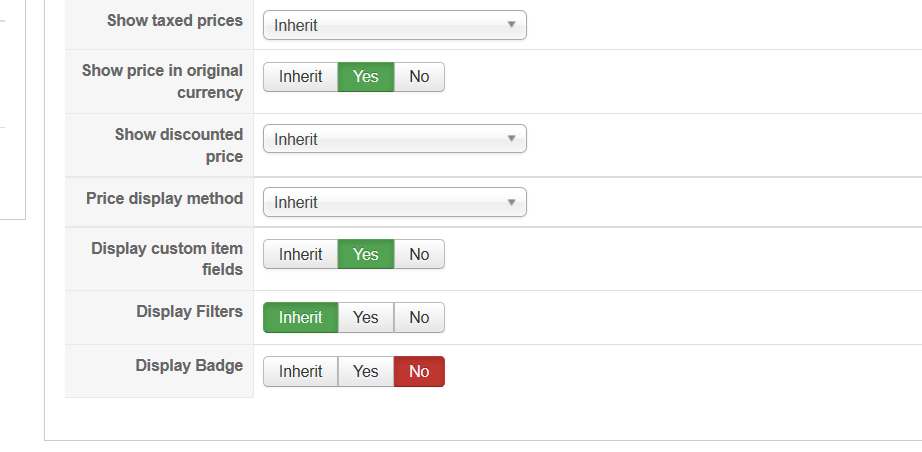The height and width of the screenshot is (452, 922).
Task: Click the Show discounted price dropdown arrow
Action: tap(511, 139)
